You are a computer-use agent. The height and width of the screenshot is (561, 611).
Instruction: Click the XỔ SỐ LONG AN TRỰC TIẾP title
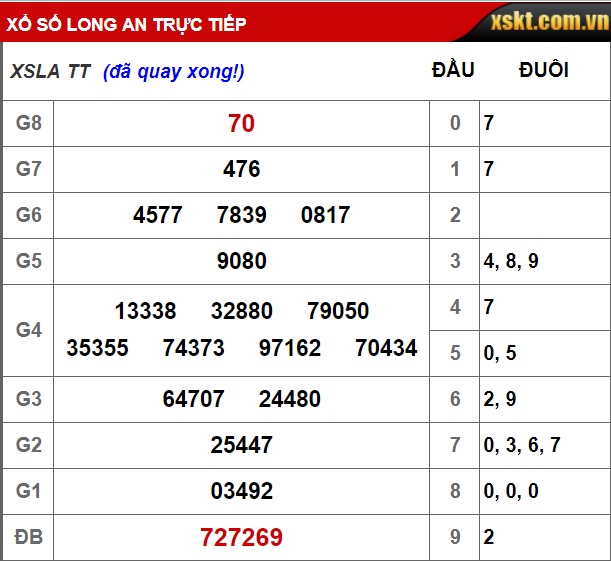click(x=126, y=23)
